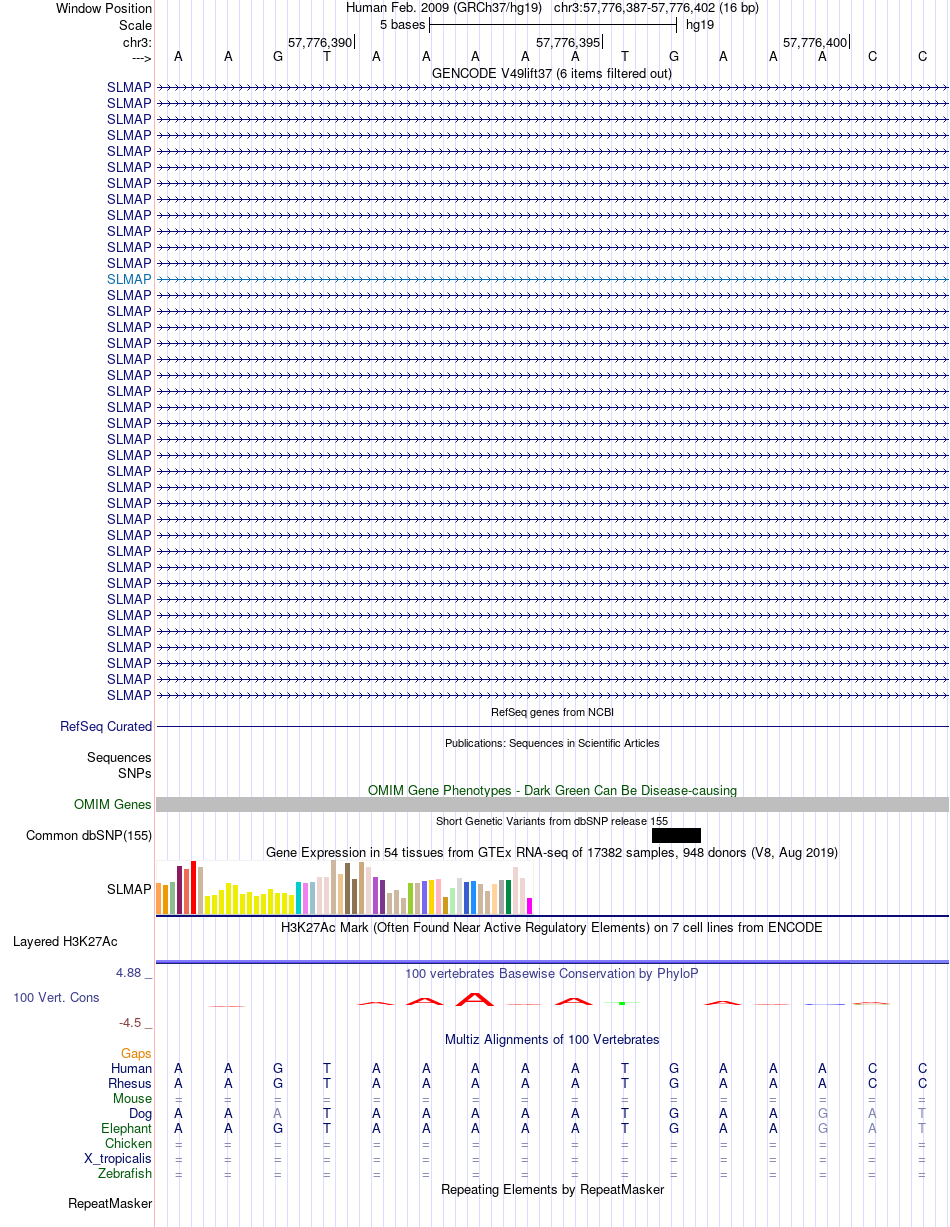950x1227 pixels.
Task: Select the Elephant alignment row label
Action: coord(126,1129)
